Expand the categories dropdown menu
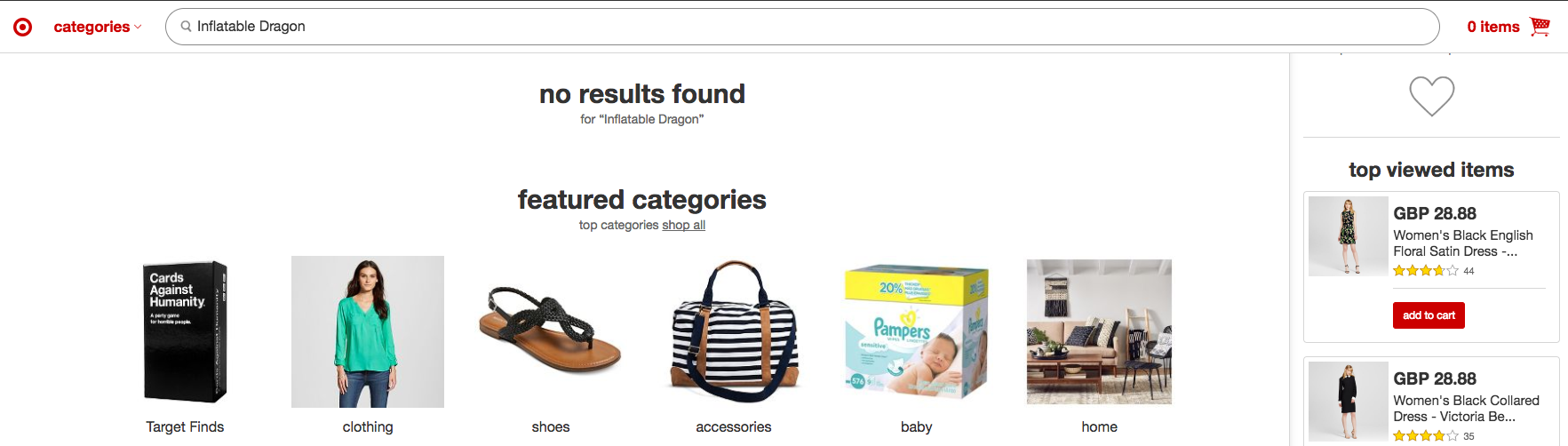1568x446 pixels. 97,27
